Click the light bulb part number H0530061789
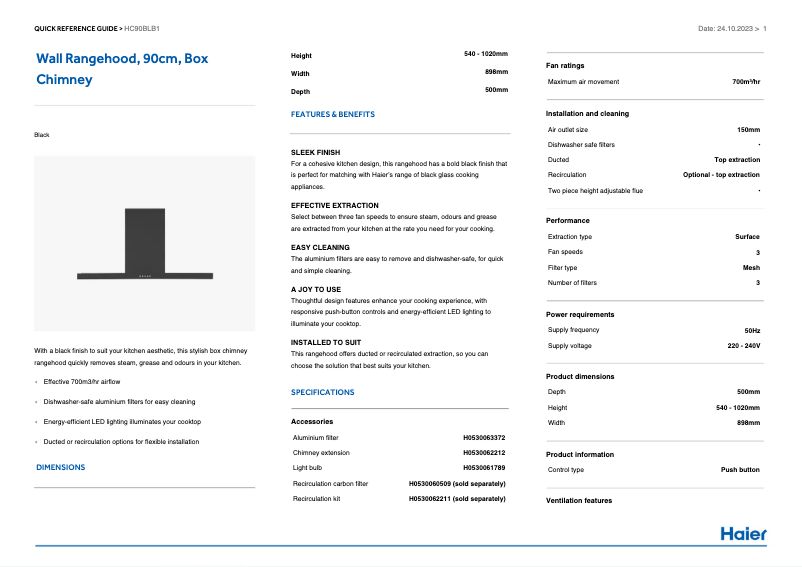Image resolution: width=802 pixels, height=567 pixels. [x=484, y=468]
